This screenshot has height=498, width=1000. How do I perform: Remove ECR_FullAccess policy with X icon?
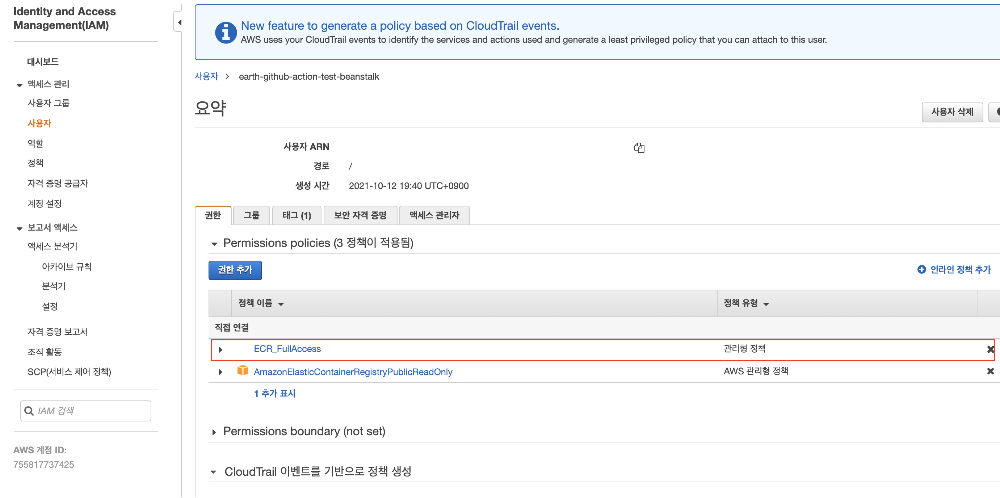990,349
